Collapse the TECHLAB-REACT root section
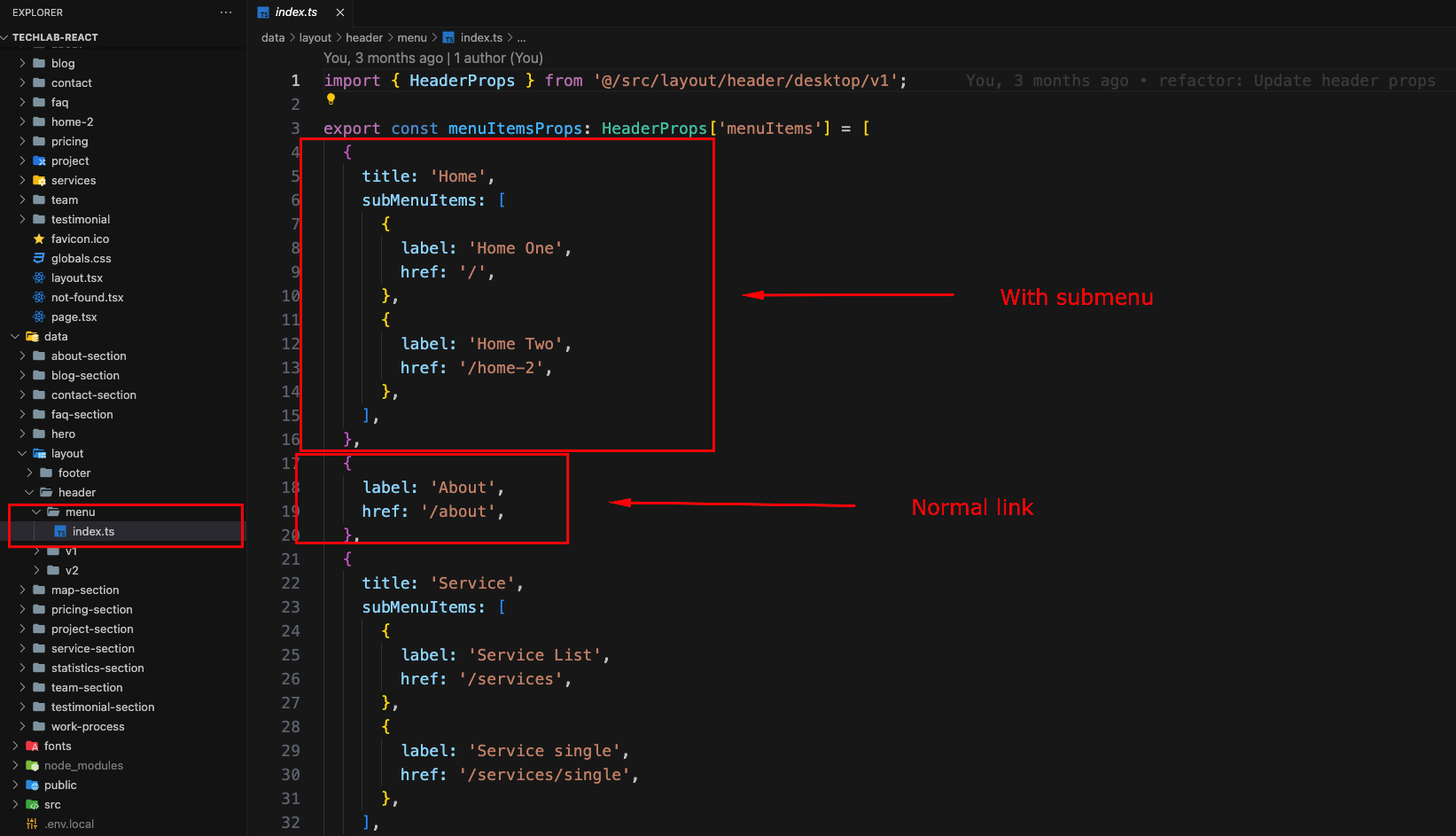The height and width of the screenshot is (836, 1456). [5, 37]
